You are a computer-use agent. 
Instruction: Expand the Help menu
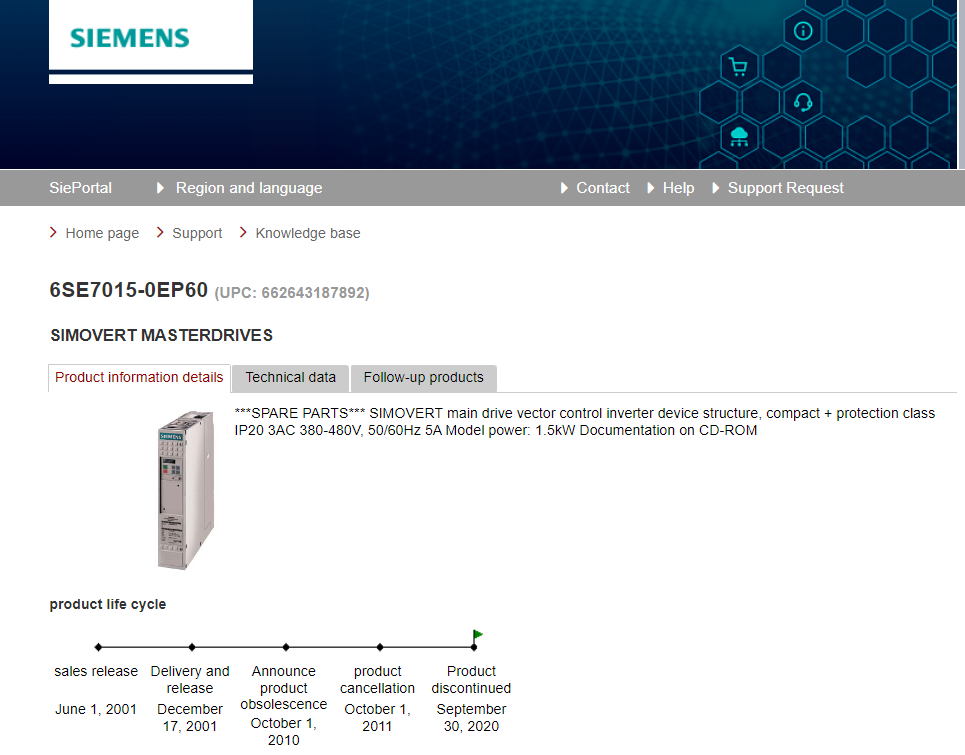point(677,188)
